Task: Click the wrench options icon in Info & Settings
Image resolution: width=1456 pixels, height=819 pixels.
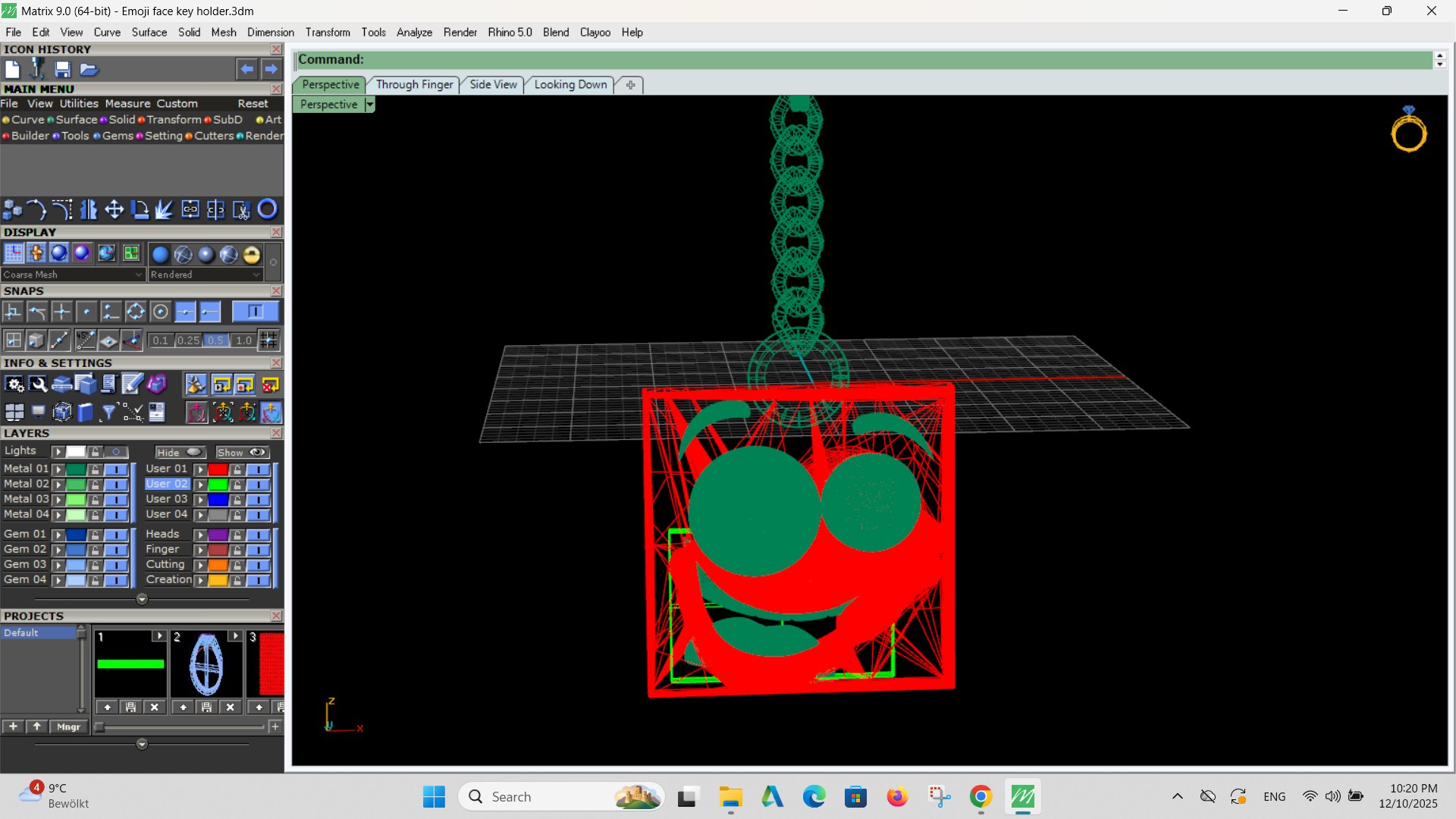Action: (38, 385)
